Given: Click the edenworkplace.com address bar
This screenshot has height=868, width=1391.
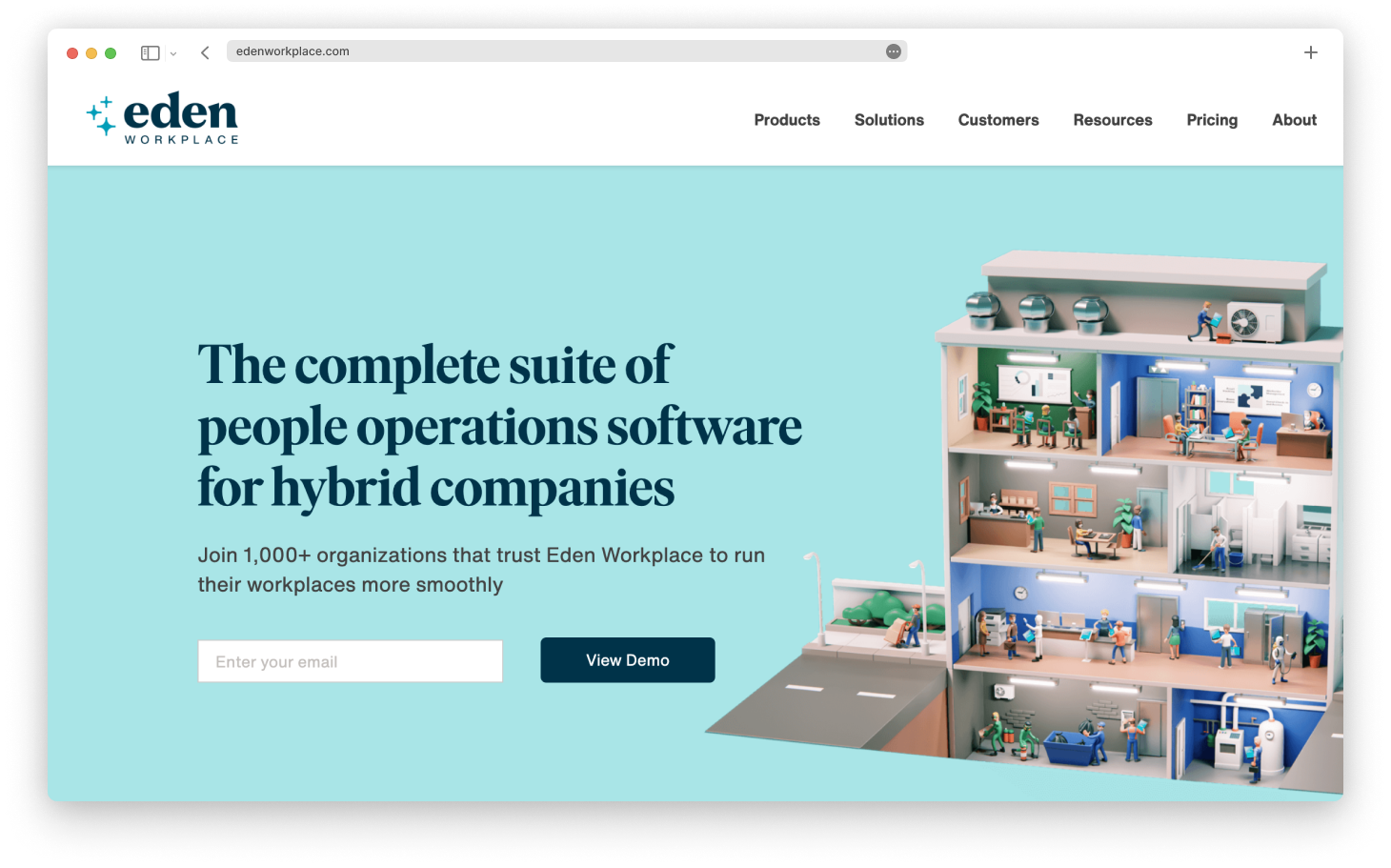Looking at the screenshot, I should [x=567, y=51].
